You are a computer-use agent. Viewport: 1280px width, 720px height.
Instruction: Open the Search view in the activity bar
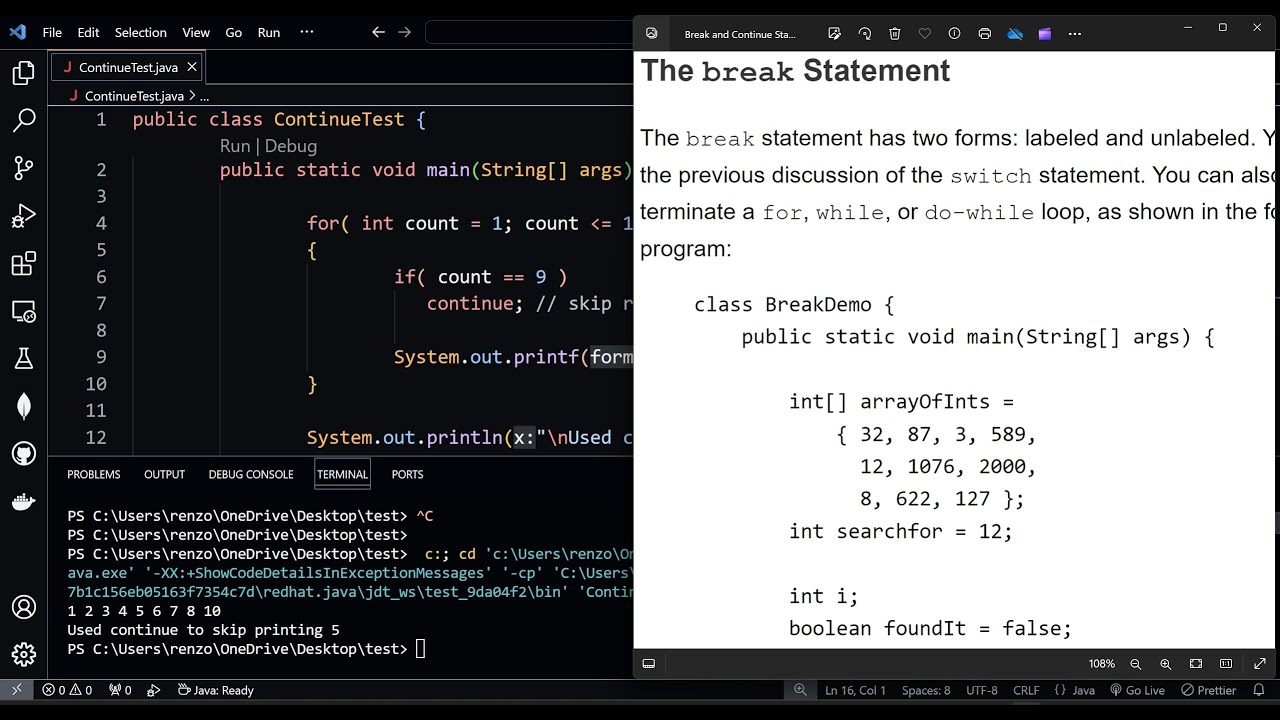(24, 121)
